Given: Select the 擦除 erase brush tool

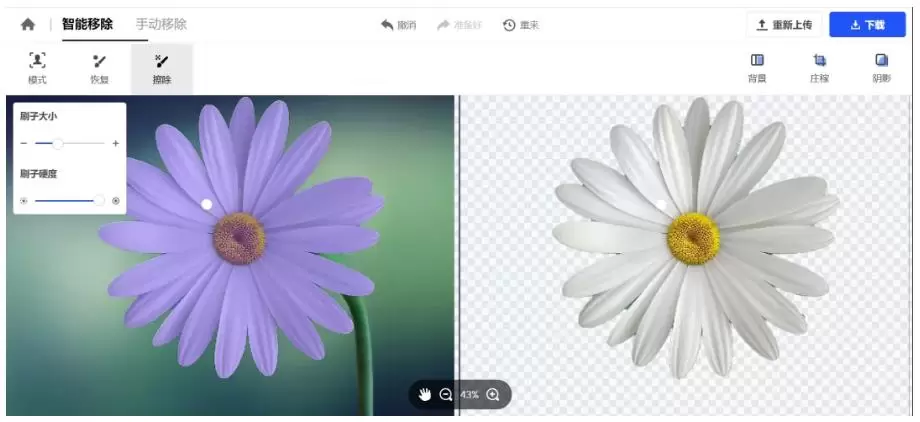Looking at the screenshot, I should [162, 68].
